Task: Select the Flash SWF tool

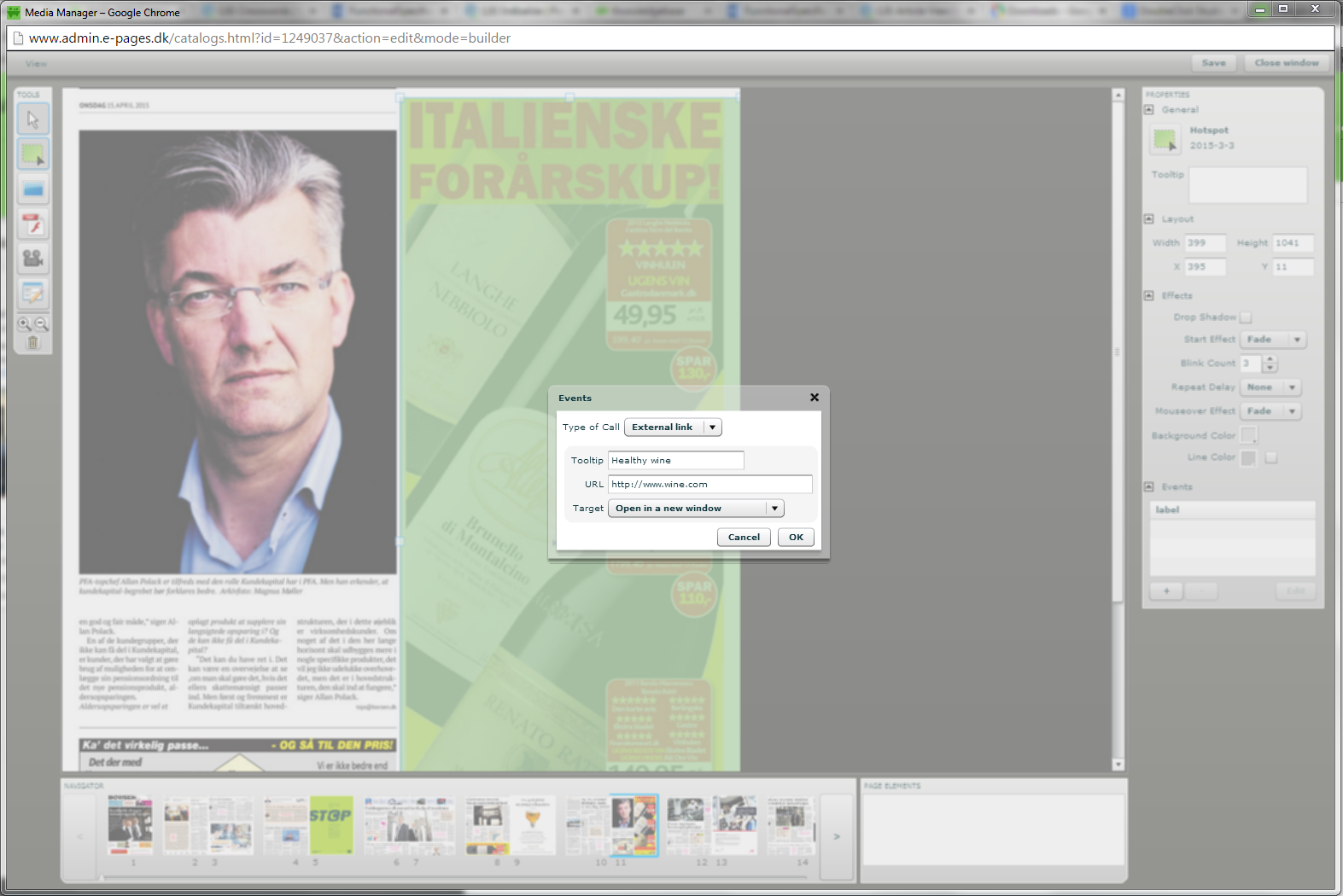Action: [x=33, y=224]
